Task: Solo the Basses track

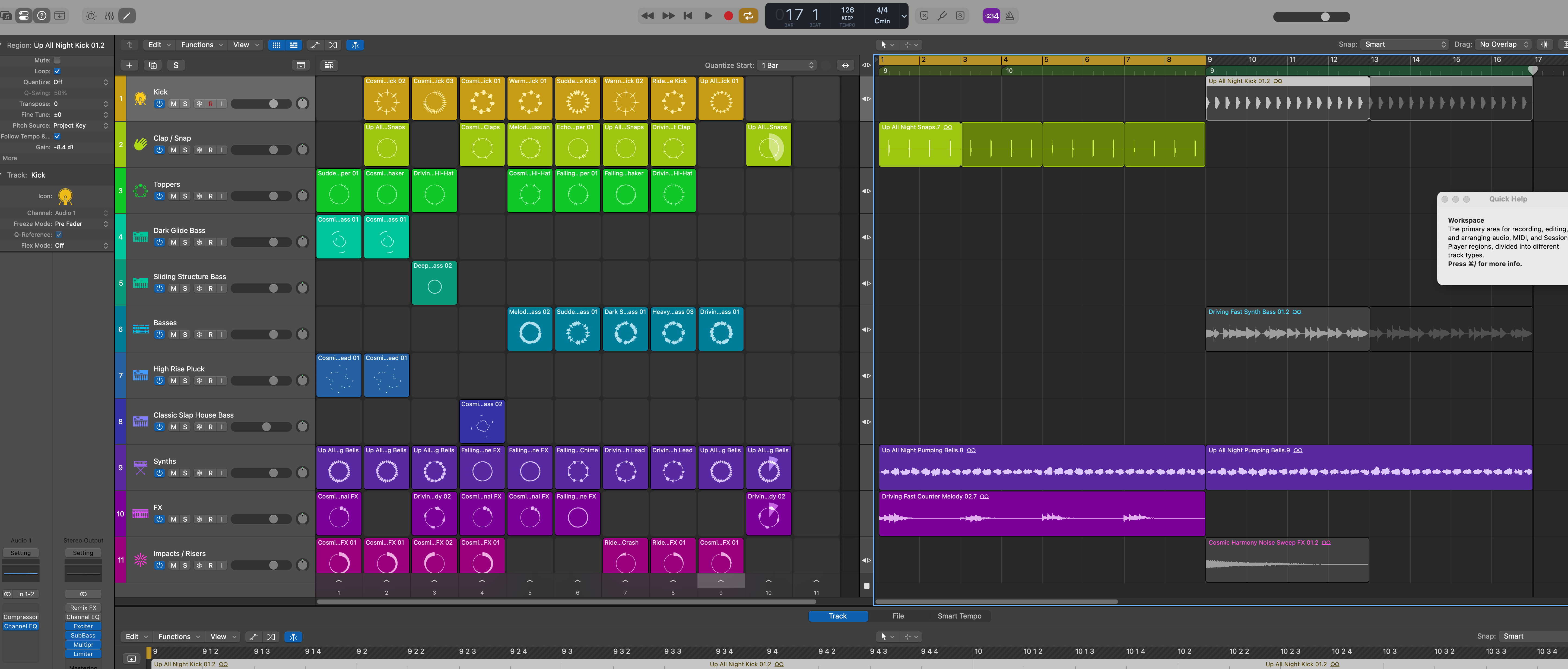Action: pos(185,335)
